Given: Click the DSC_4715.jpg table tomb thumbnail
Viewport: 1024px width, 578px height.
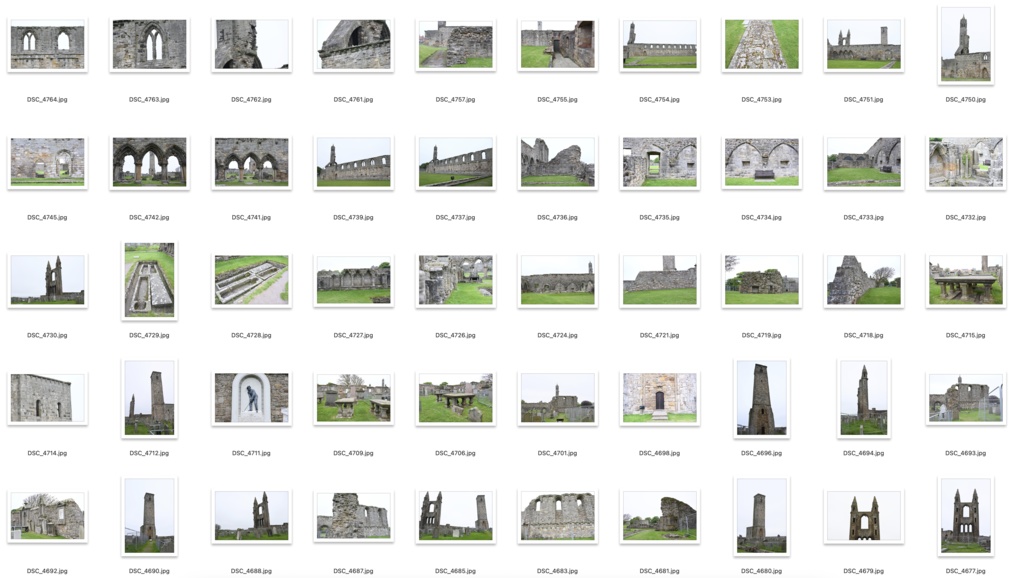Looking at the screenshot, I should point(966,281).
